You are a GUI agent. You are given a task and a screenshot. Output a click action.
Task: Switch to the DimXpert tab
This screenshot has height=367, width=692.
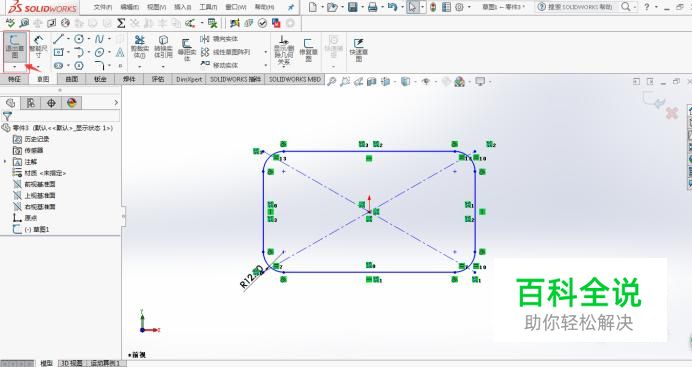pos(189,79)
